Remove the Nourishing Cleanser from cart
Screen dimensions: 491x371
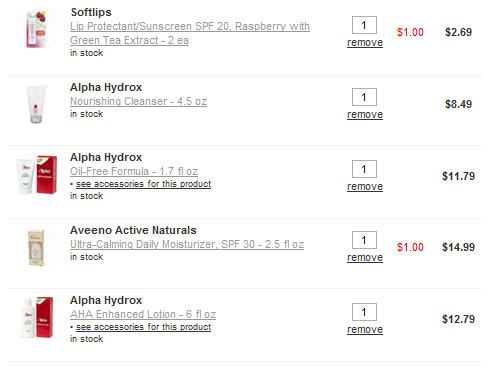click(365, 115)
